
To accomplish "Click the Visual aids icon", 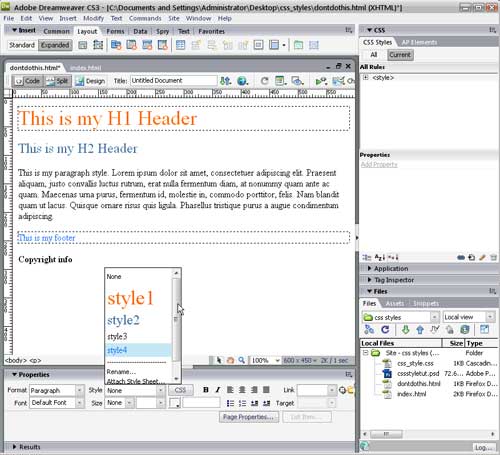I will (297, 81).
